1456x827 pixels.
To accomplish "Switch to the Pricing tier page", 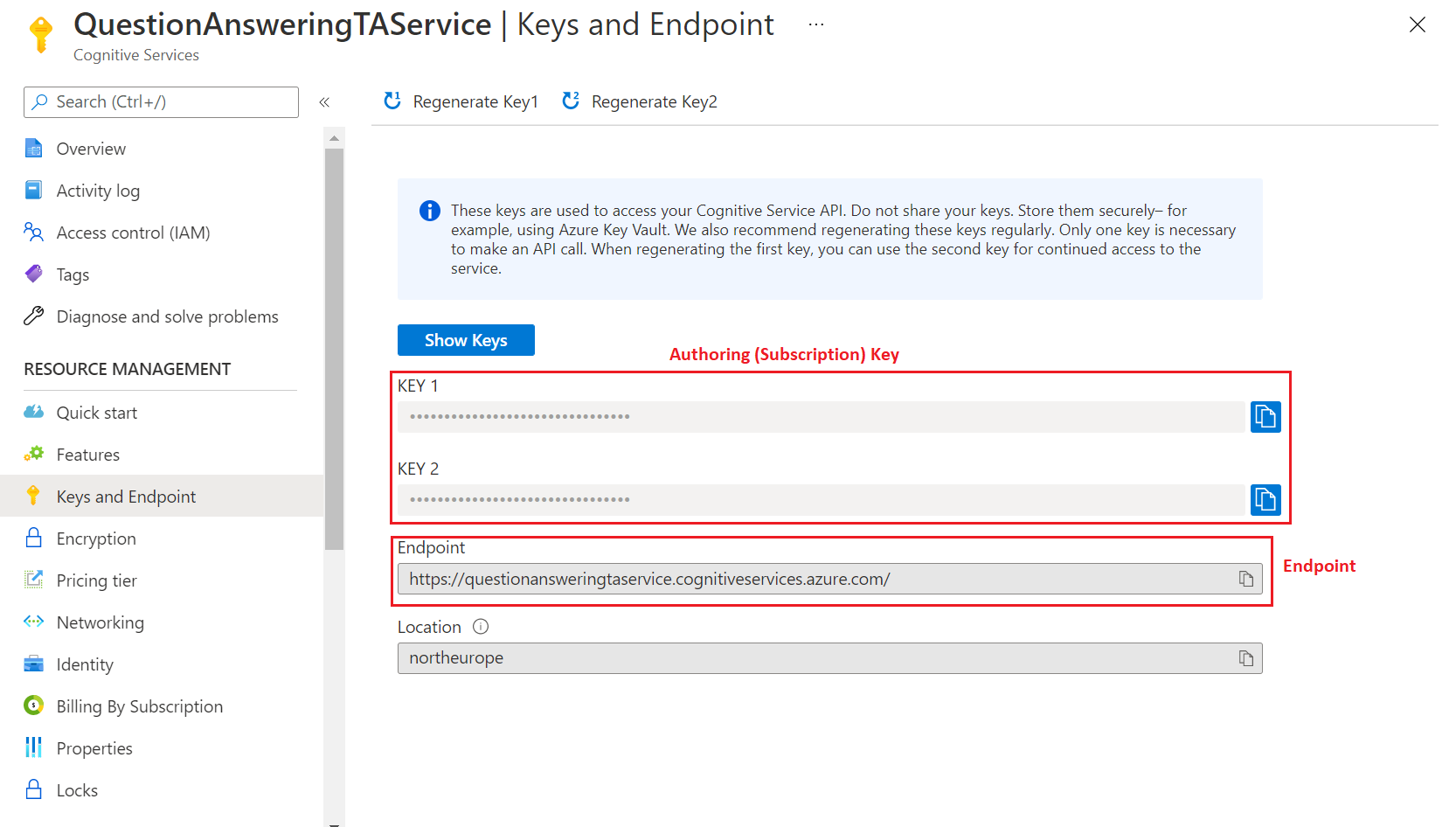I will [x=96, y=580].
